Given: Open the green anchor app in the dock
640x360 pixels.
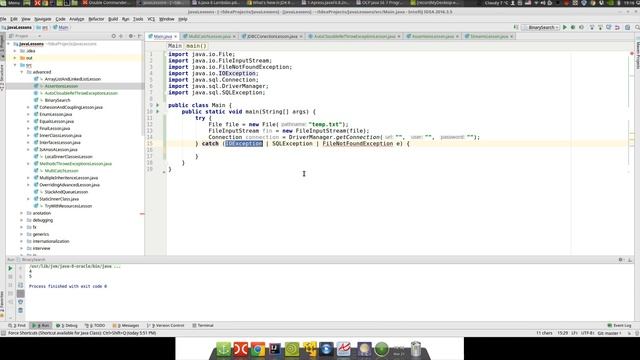Looking at the screenshot, I should coord(223,349).
